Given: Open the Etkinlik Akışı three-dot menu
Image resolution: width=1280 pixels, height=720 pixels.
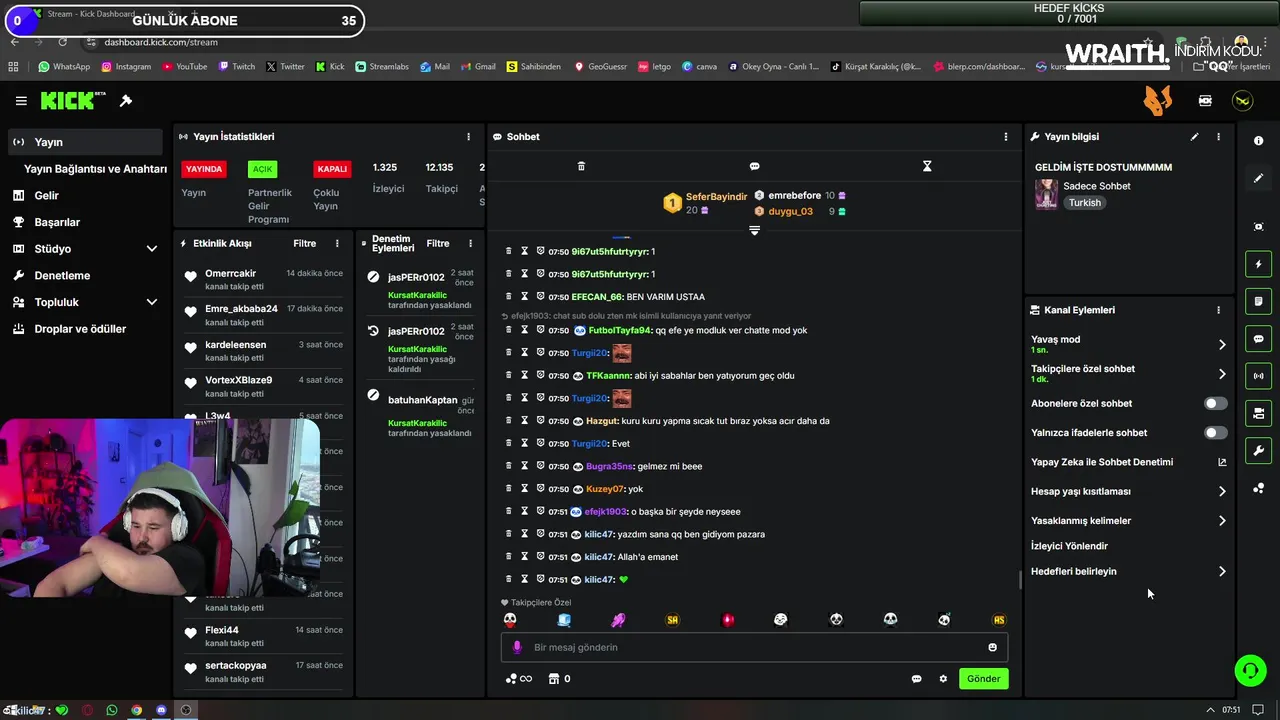Looking at the screenshot, I should [x=337, y=244].
